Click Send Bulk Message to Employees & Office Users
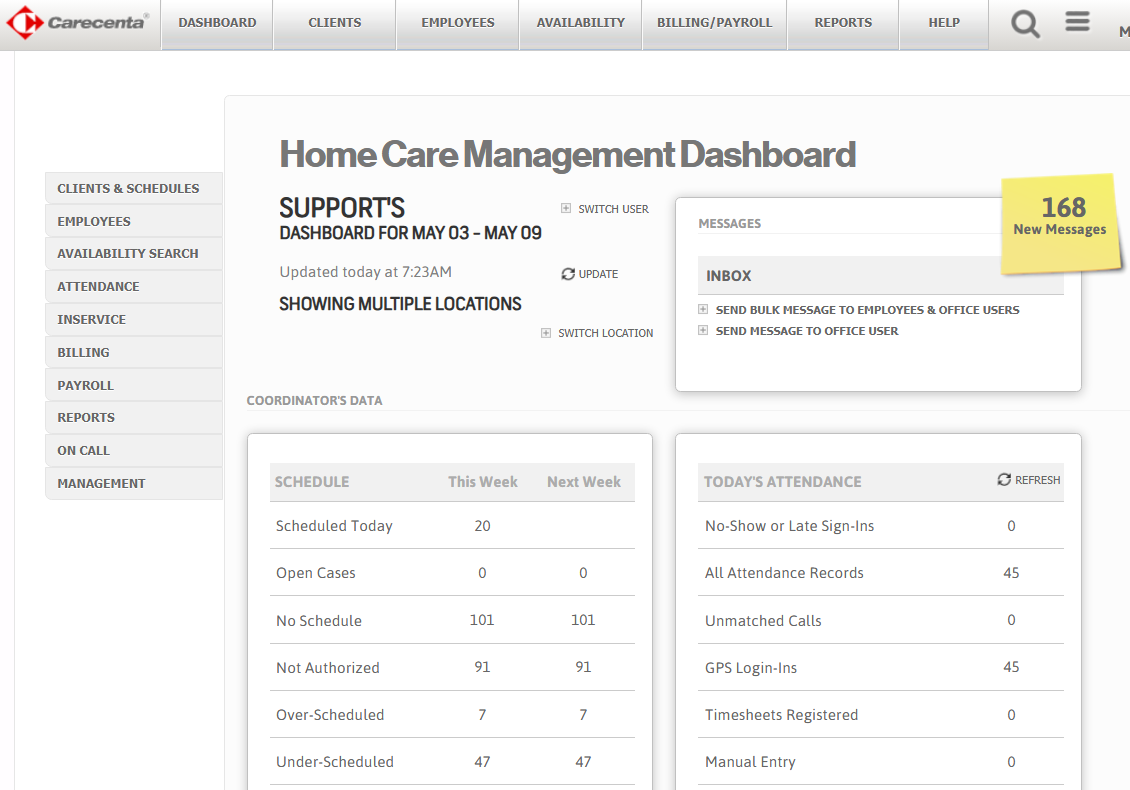Viewport: 1130px width, 790px height. [x=867, y=310]
